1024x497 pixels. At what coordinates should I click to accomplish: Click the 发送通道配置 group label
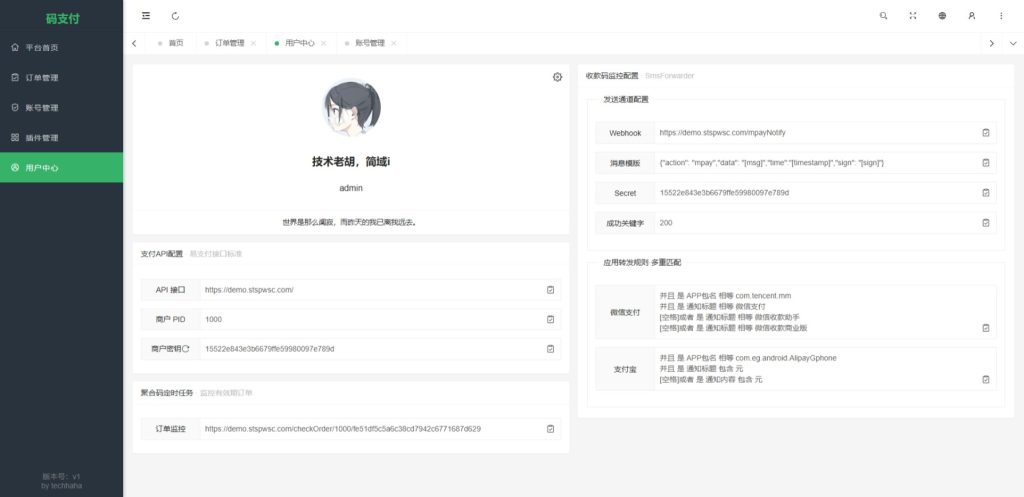(x=626, y=100)
